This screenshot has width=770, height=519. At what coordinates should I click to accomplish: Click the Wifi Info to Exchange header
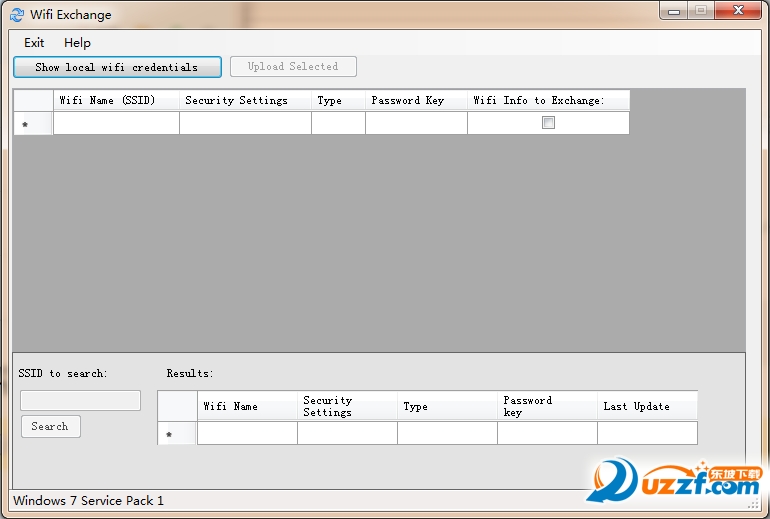point(549,100)
